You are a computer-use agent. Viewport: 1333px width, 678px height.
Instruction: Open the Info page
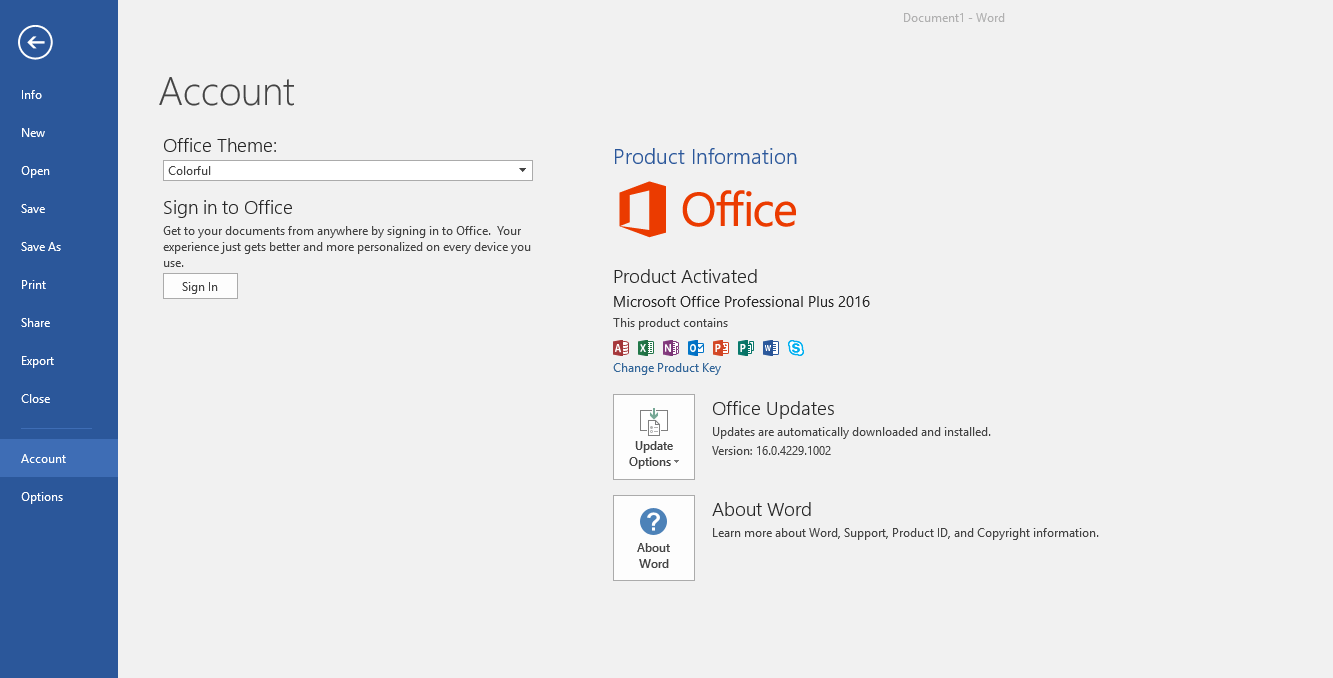(59, 95)
